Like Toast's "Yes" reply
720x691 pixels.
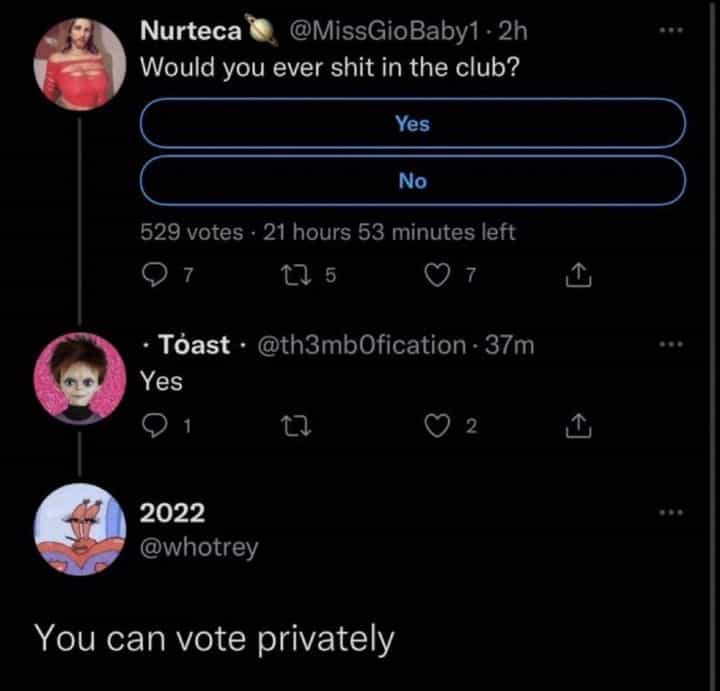[x=439, y=429]
